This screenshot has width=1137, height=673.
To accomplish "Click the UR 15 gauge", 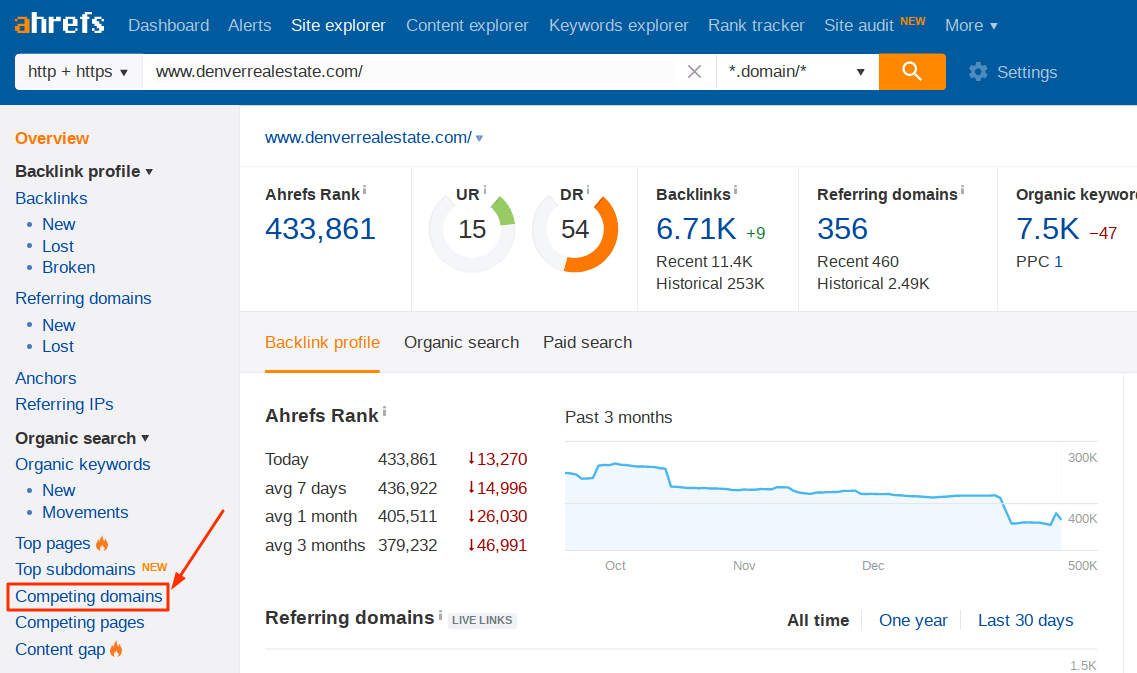I will (x=472, y=229).
